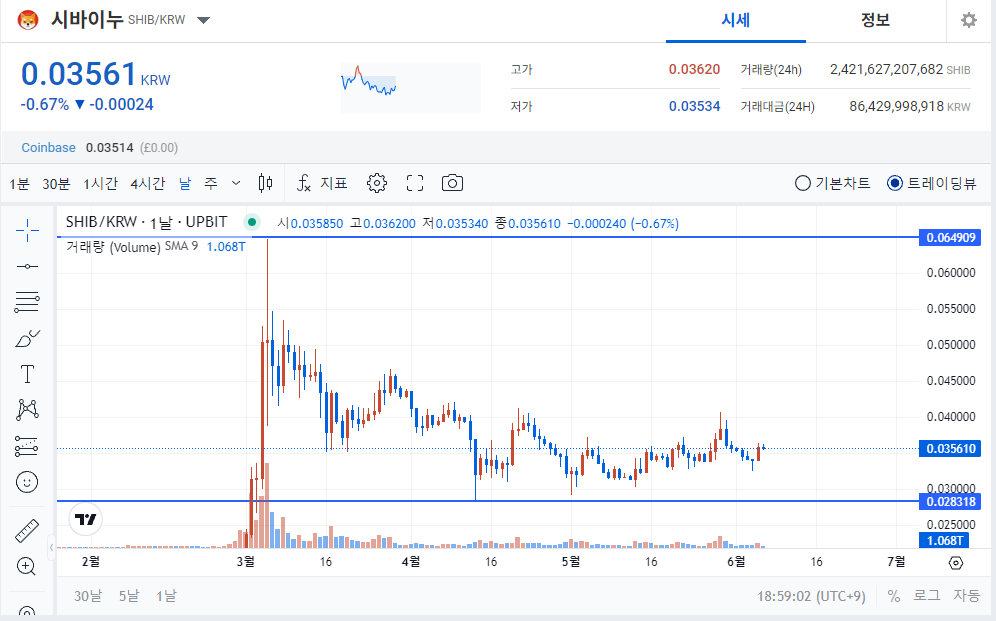Set the interval to 날 (daily)

coord(185,184)
